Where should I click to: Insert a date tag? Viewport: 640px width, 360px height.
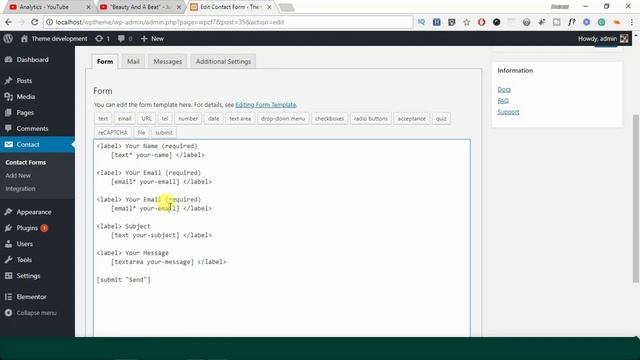coord(213,119)
